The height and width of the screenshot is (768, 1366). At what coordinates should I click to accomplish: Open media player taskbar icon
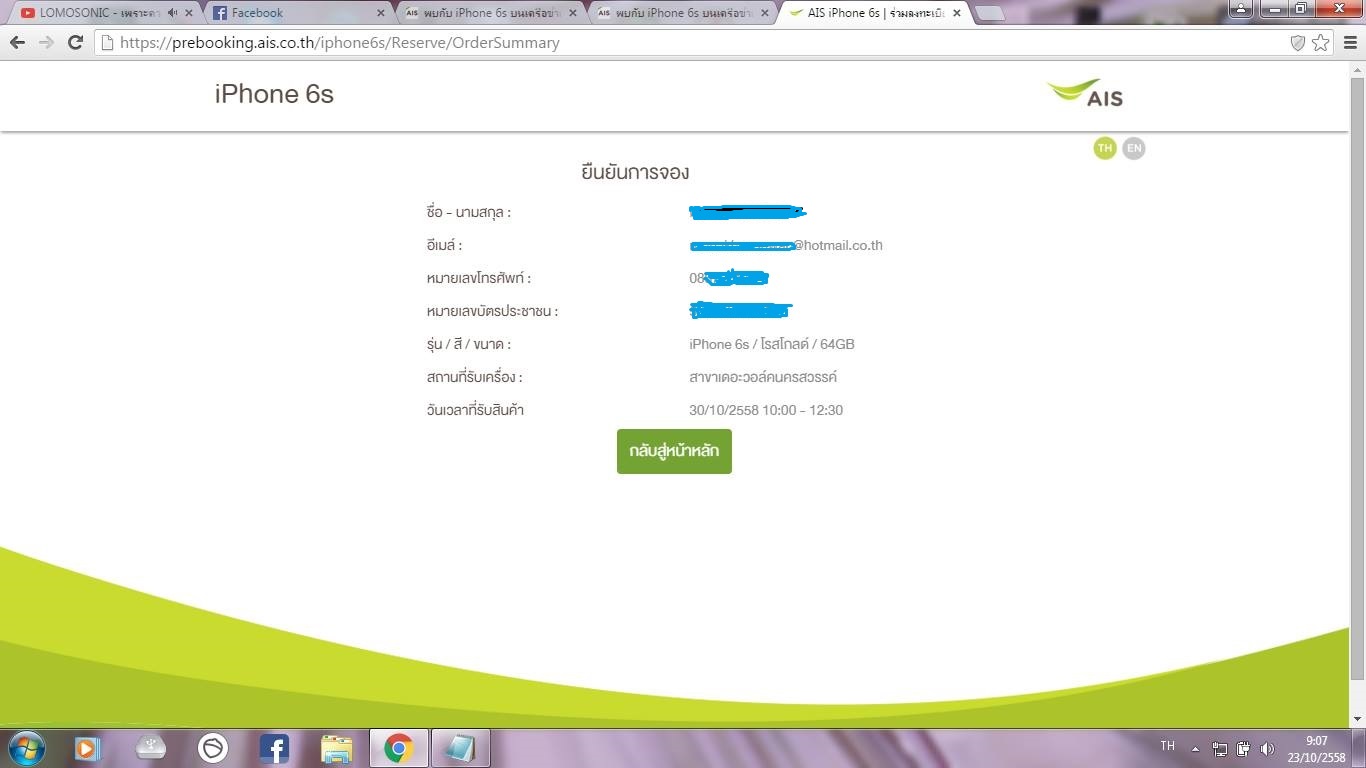tap(88, 747)
